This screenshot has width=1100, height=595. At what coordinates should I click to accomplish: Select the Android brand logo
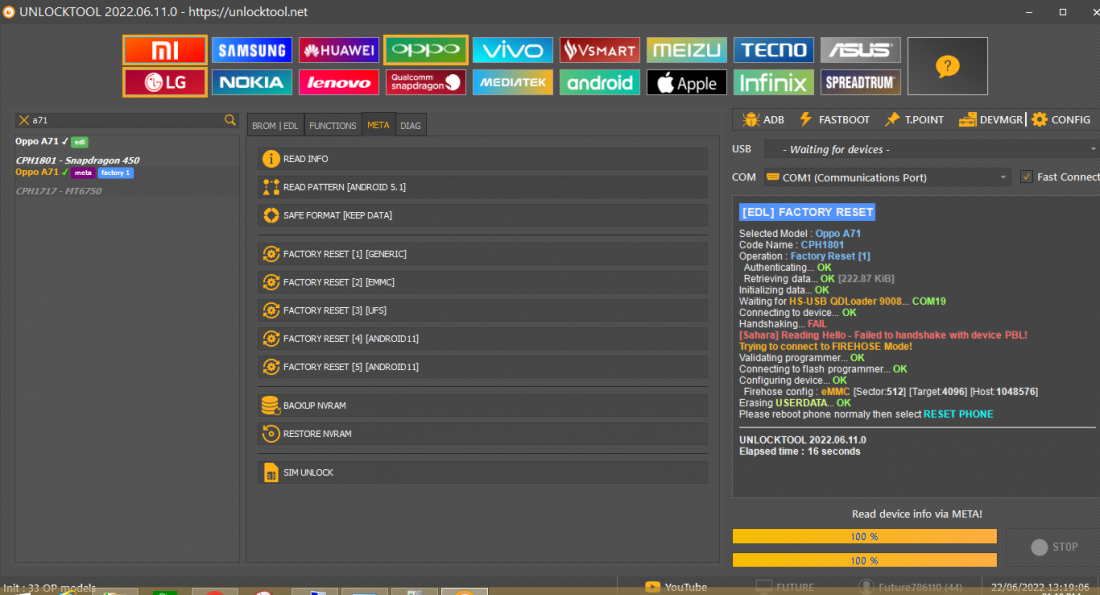(x=600, y=82)
